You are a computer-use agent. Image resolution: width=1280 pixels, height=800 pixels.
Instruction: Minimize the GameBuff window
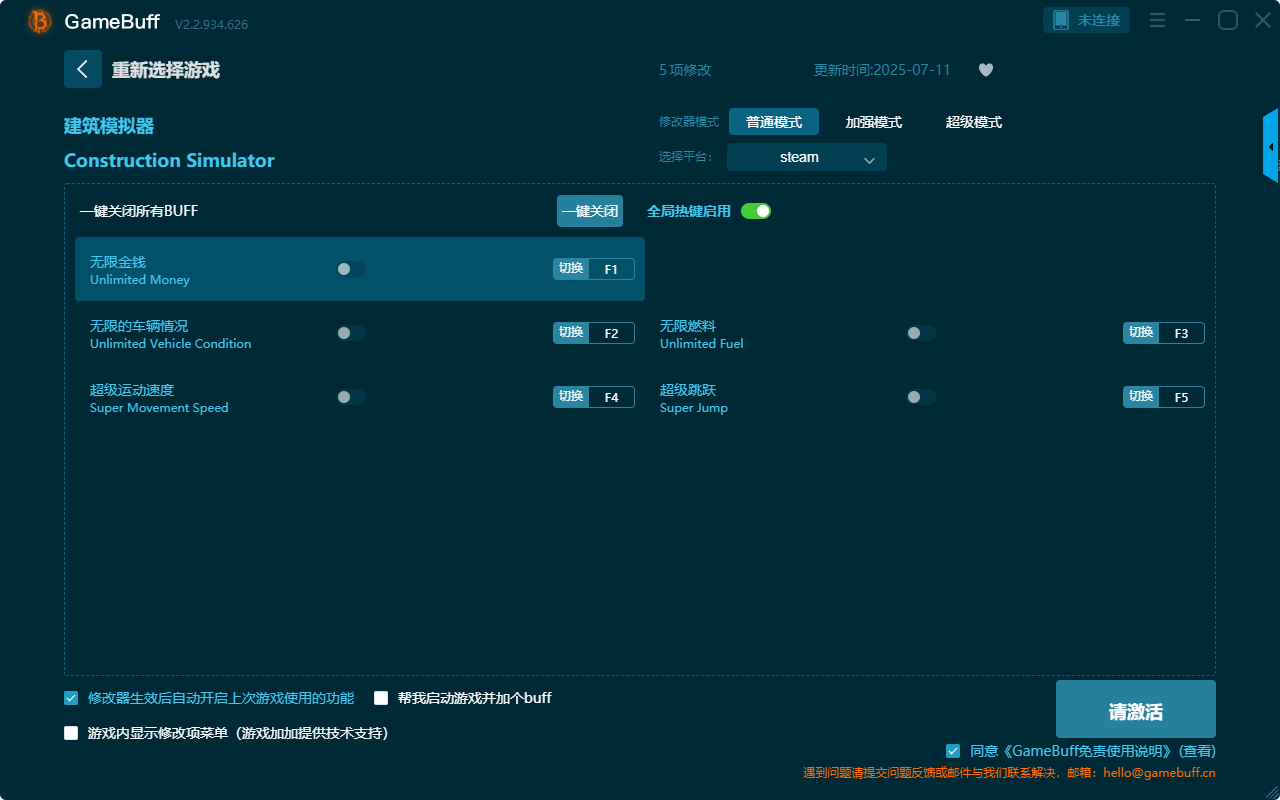click(1192, 20)
